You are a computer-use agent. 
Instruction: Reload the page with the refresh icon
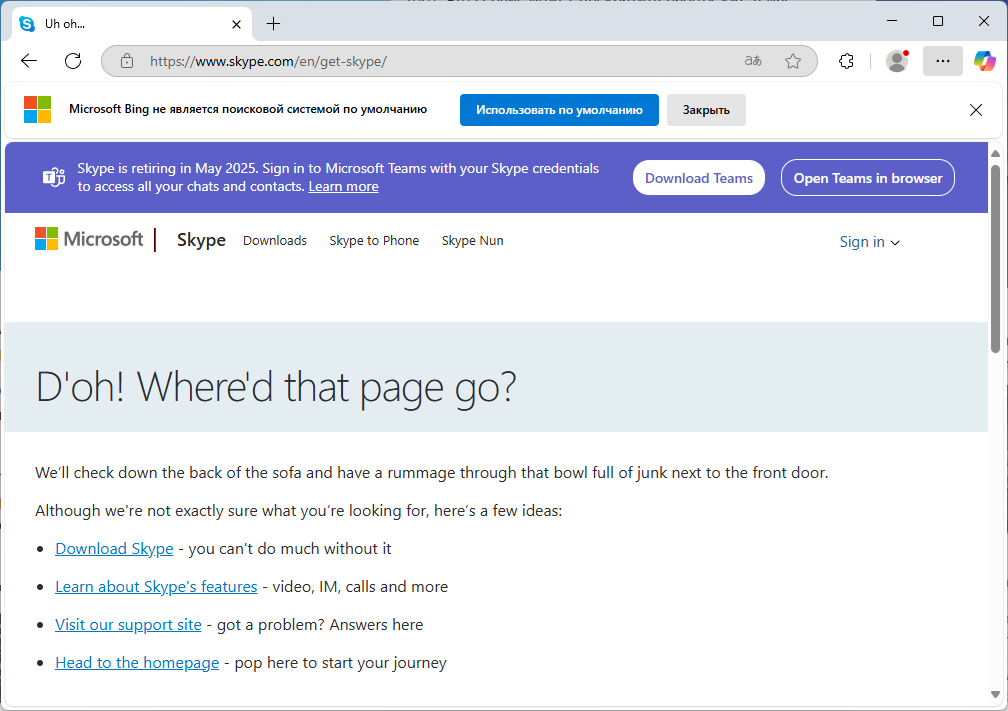pos(73,61)
